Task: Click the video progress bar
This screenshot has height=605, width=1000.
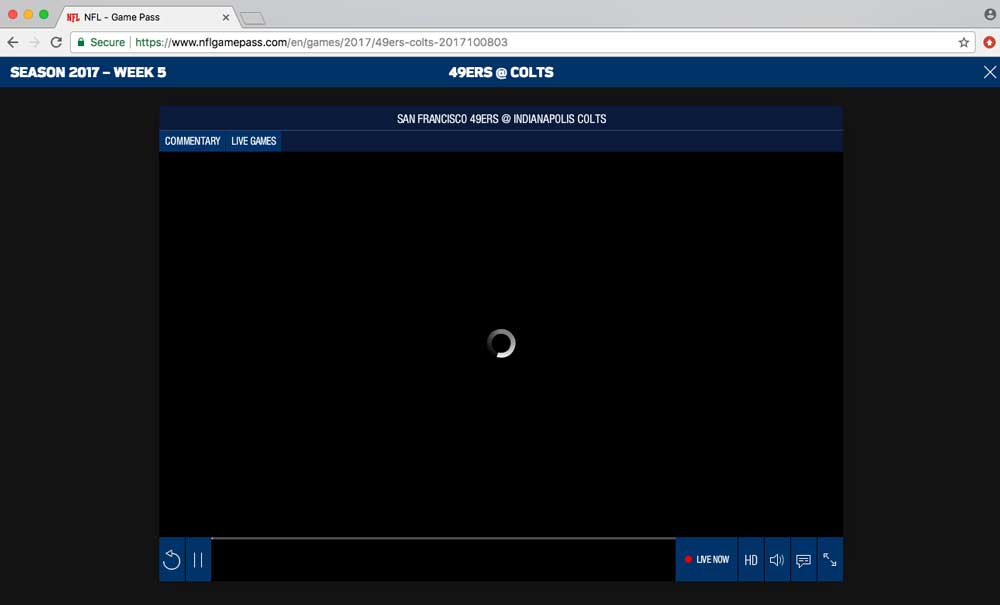Action: 443,539
